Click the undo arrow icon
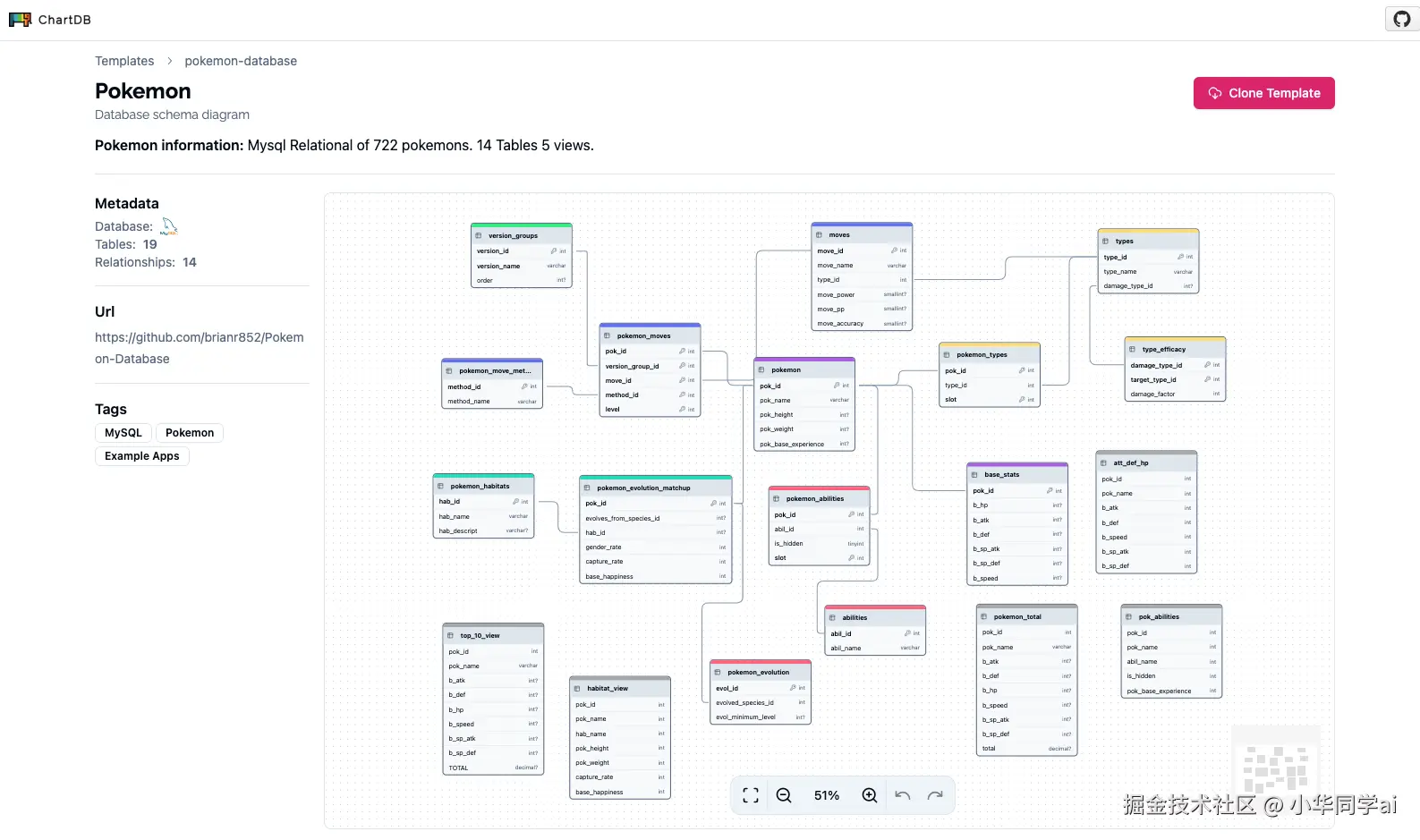This screenshot has width=1420, height=840. tap(903, 795)
